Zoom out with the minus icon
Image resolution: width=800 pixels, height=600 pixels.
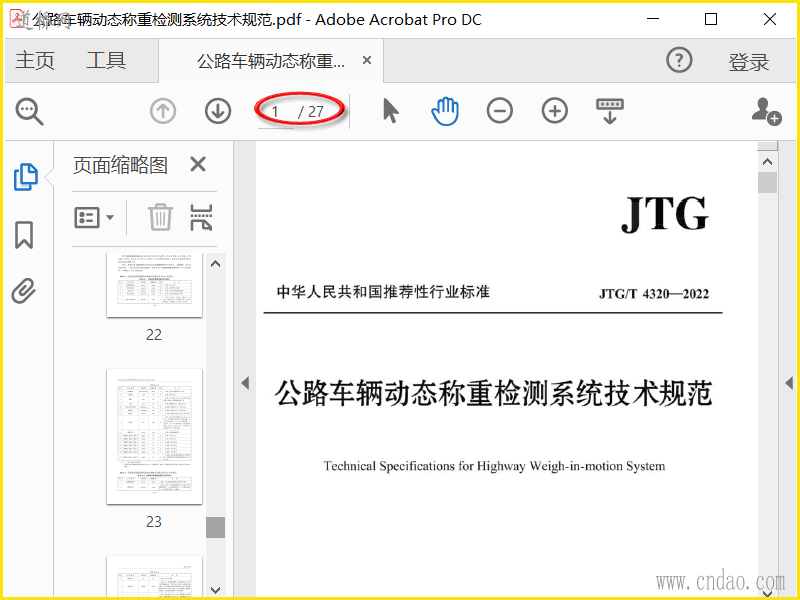(499, 111)
